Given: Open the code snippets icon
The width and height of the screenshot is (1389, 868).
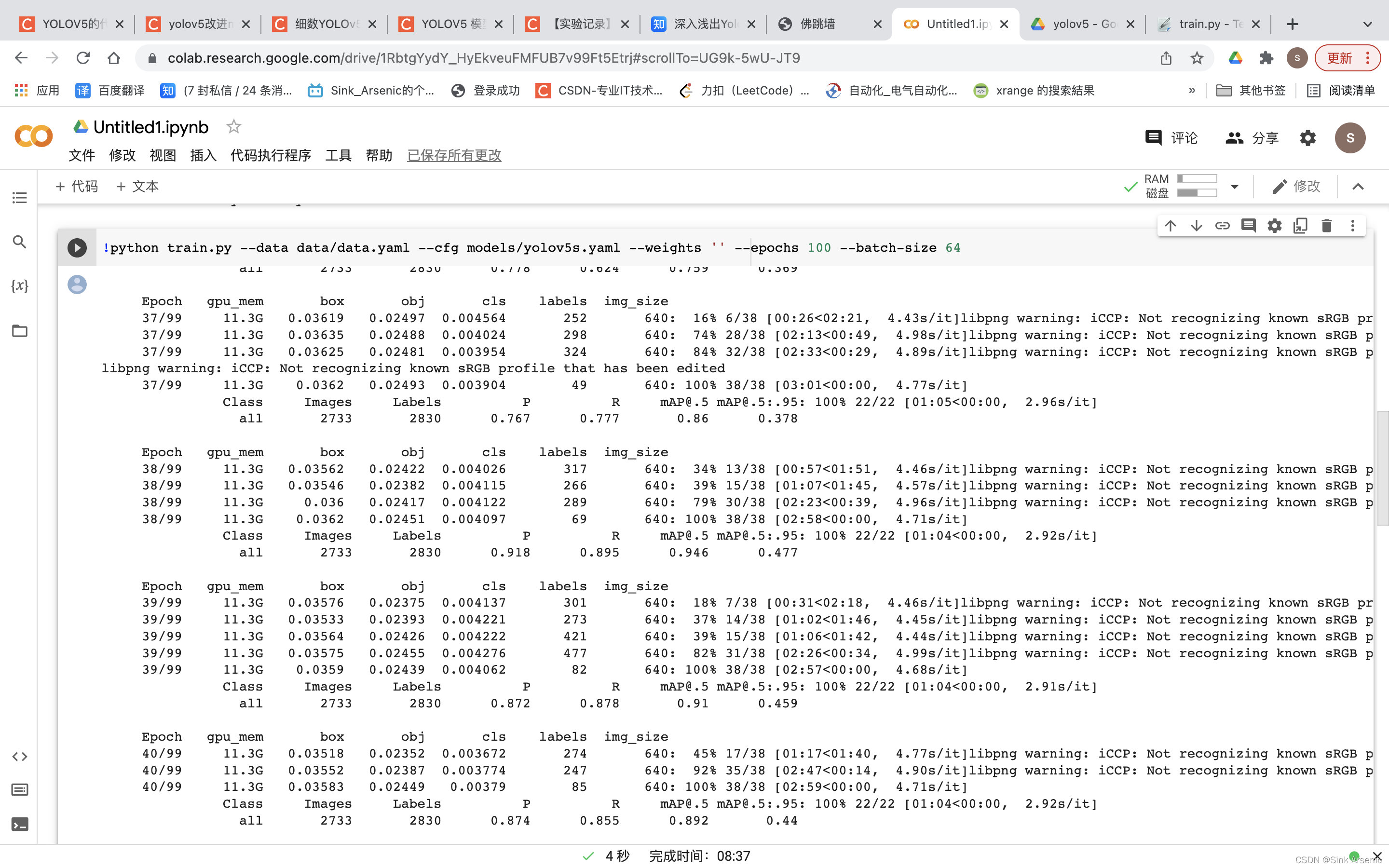Looking at the screenshot, I should pos(19,757).
